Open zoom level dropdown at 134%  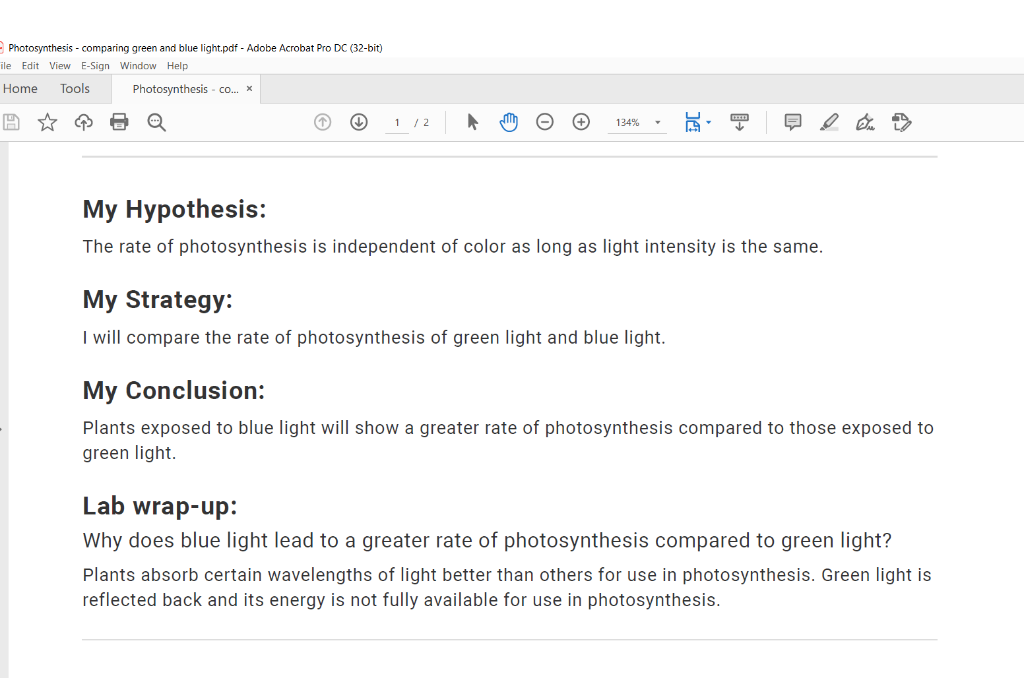pyautogui.click(x=658, y=122)
